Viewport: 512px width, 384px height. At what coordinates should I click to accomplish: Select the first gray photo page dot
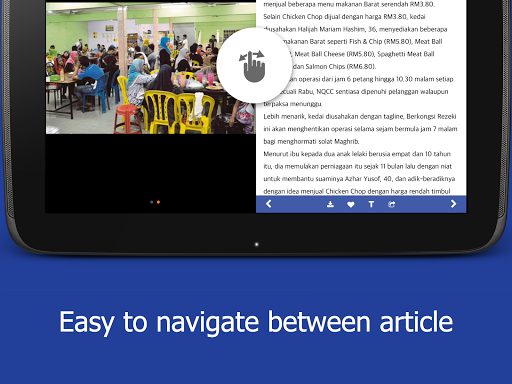pyautogui.click(x=152, y=202)
